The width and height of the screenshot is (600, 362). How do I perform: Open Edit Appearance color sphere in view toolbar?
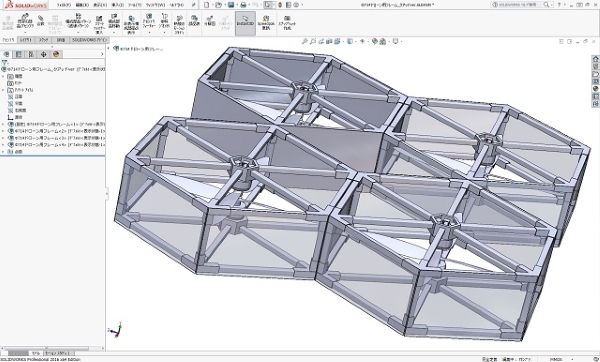(375, 41)
